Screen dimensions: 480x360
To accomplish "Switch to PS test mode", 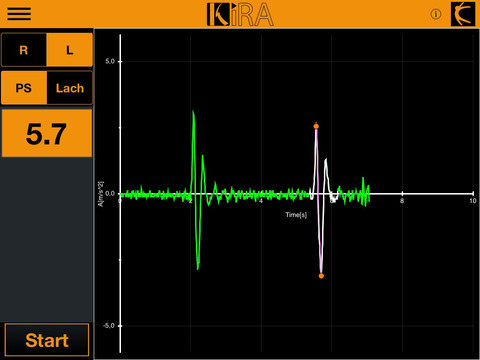I will pos(24,88).
